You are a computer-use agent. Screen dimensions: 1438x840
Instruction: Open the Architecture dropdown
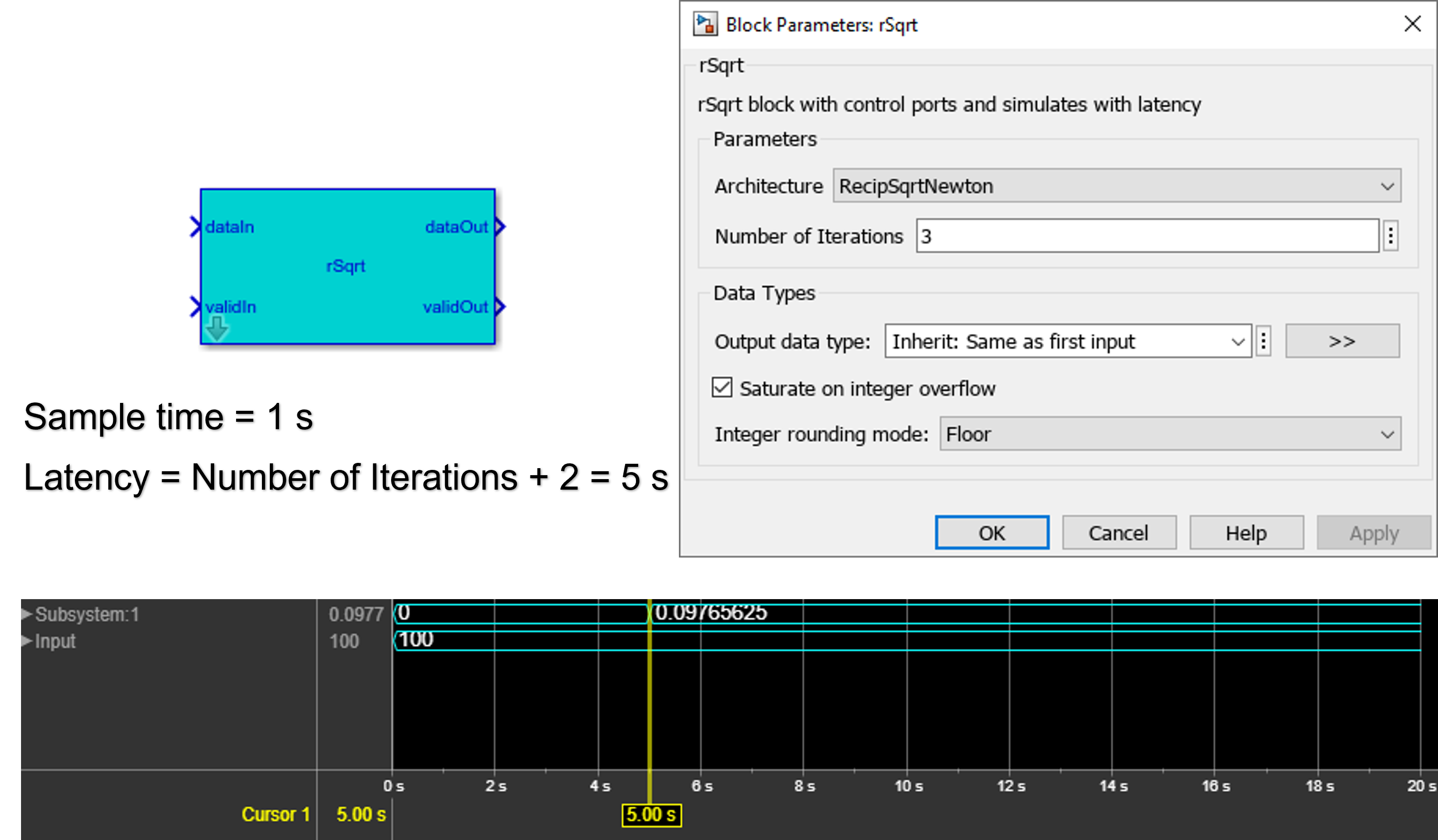point(1387,185)
